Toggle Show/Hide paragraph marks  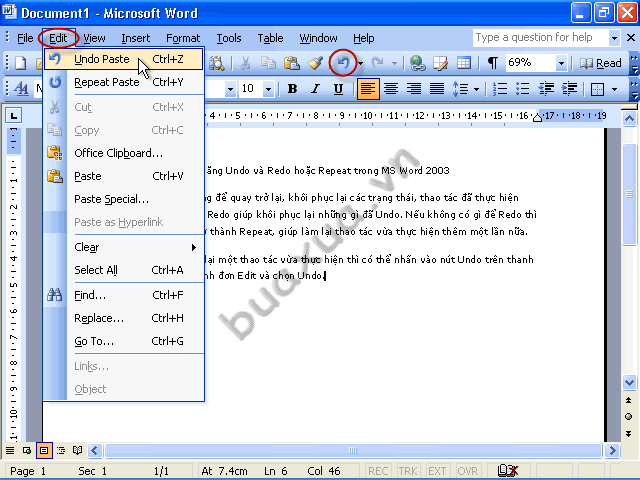pos(493,63)
